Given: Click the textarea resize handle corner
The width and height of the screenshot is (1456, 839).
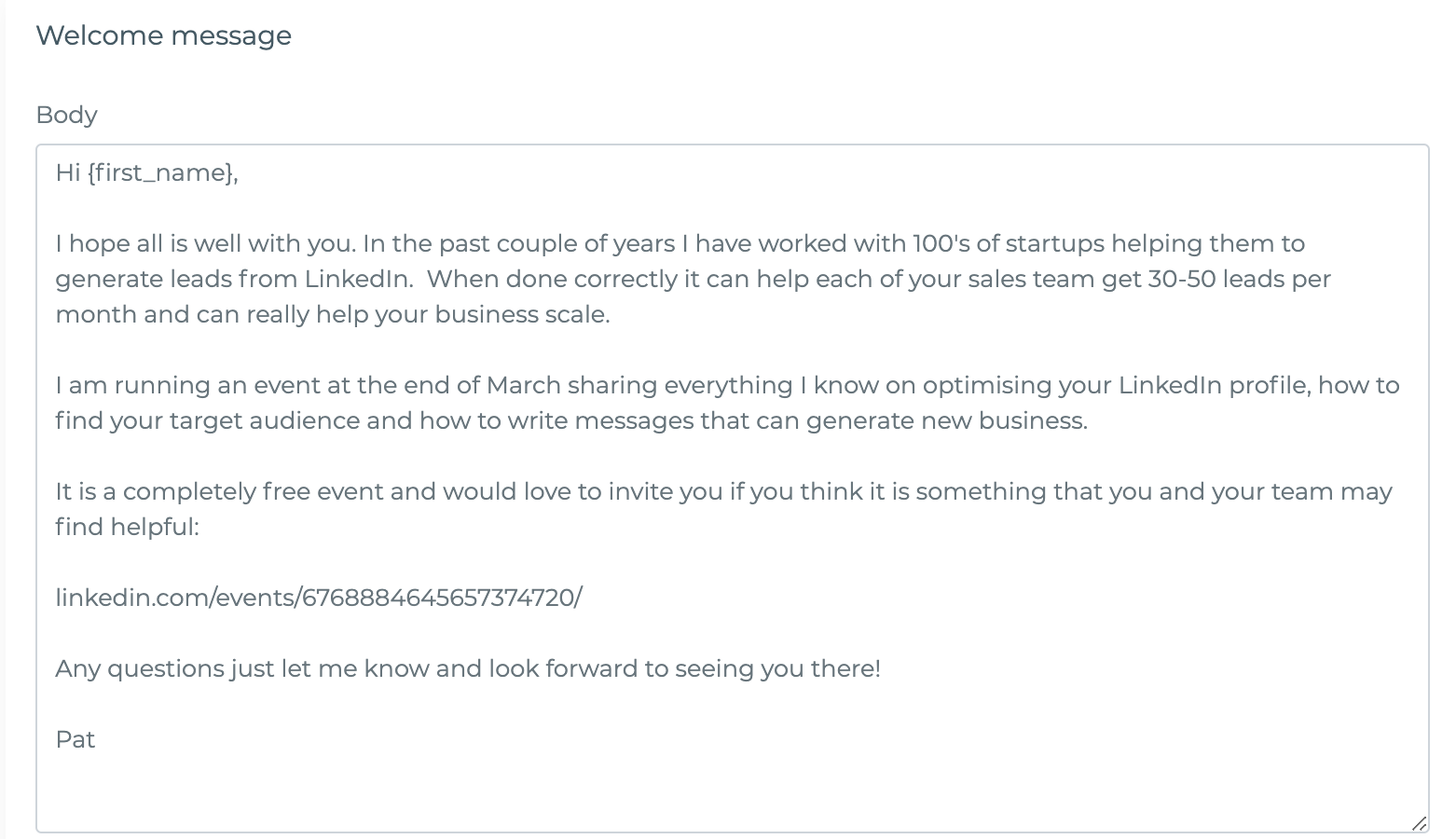Looking at the screenshot, I should click(1419, 822).
